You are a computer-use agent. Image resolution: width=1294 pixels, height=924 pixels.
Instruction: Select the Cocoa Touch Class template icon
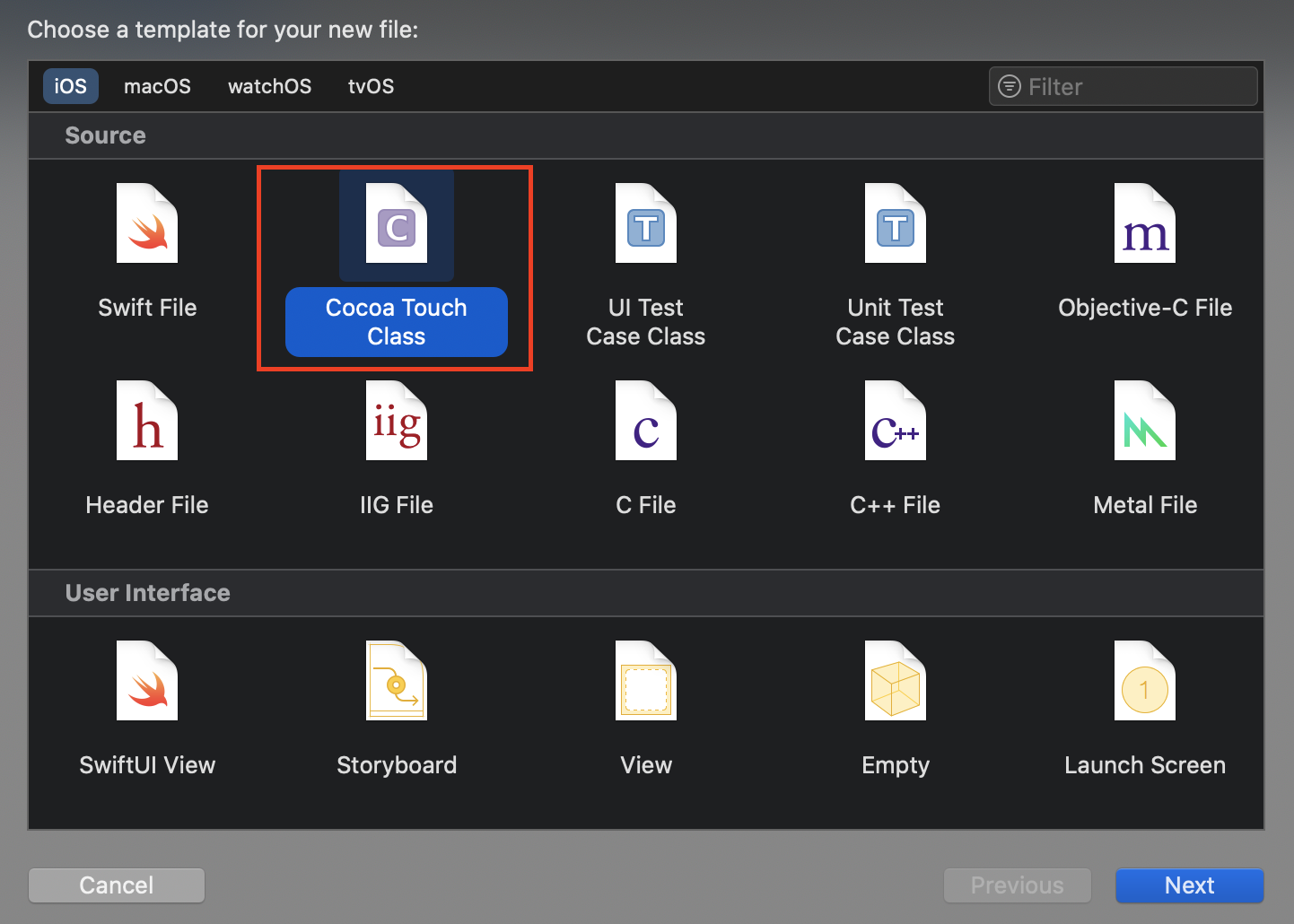tap(397, 223)
